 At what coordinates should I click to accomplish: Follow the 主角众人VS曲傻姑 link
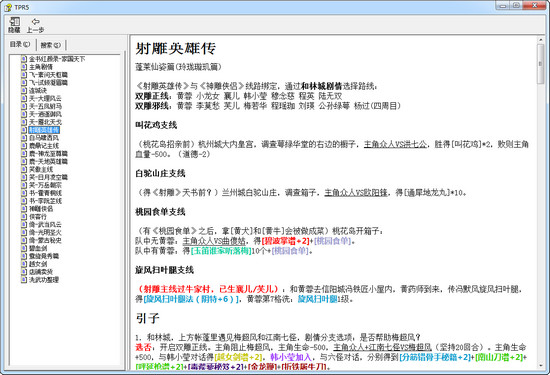coord(214,241)
